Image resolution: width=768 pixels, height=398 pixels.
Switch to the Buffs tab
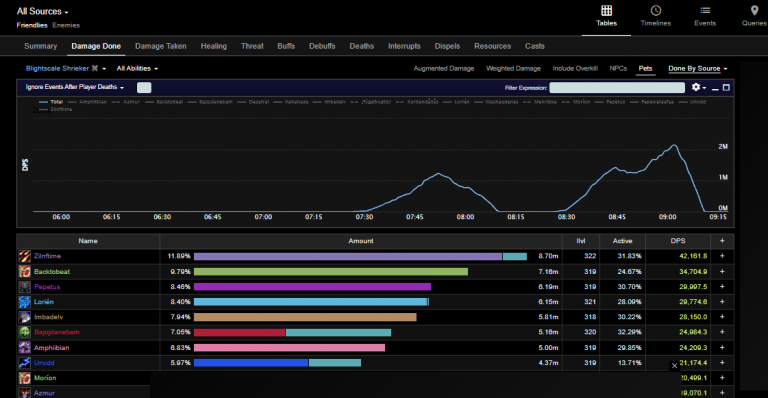(286, 46)
